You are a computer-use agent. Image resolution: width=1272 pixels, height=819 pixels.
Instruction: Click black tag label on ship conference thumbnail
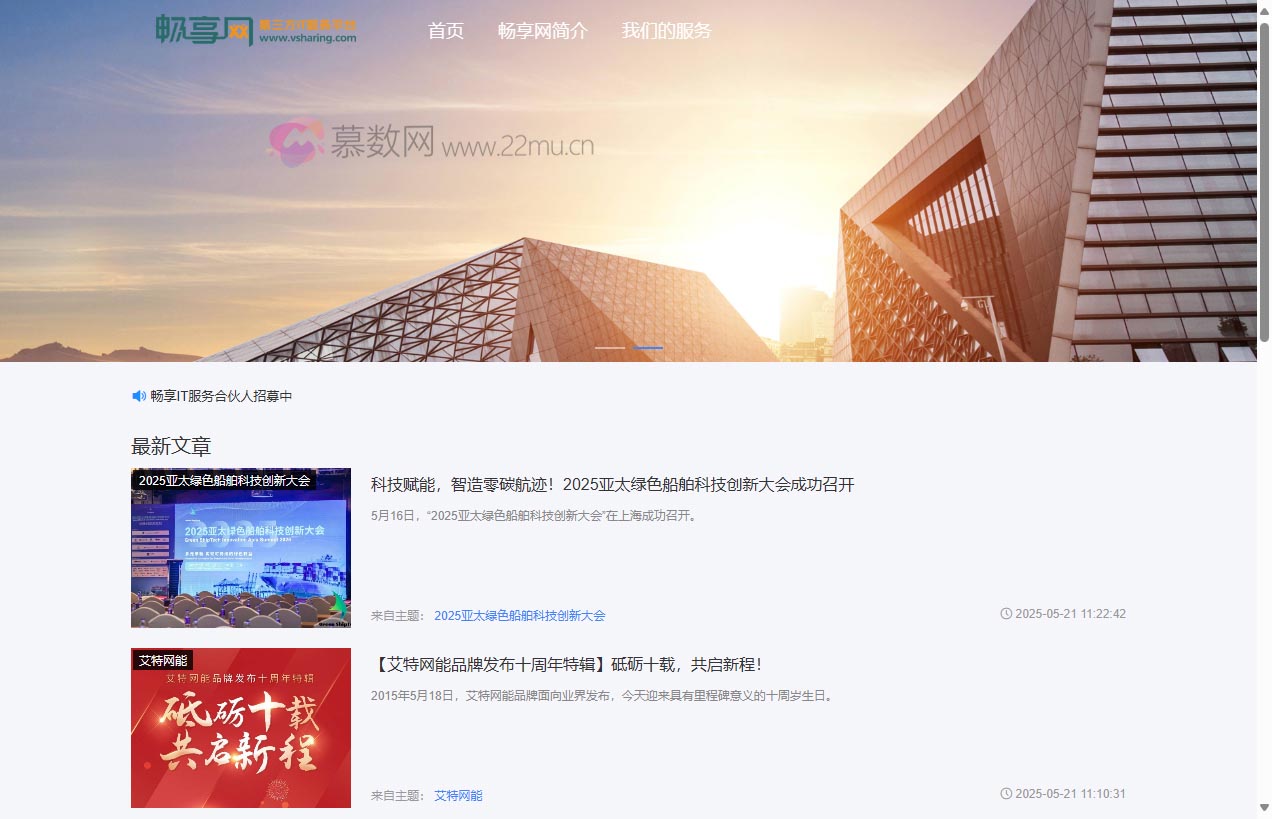pos(224,480)
